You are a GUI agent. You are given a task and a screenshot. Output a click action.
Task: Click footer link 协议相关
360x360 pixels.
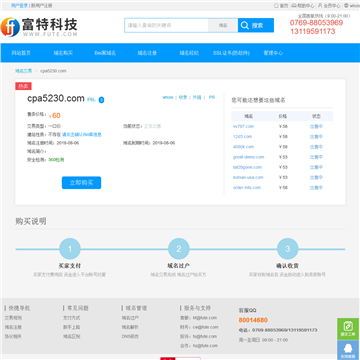coord(13,336)
